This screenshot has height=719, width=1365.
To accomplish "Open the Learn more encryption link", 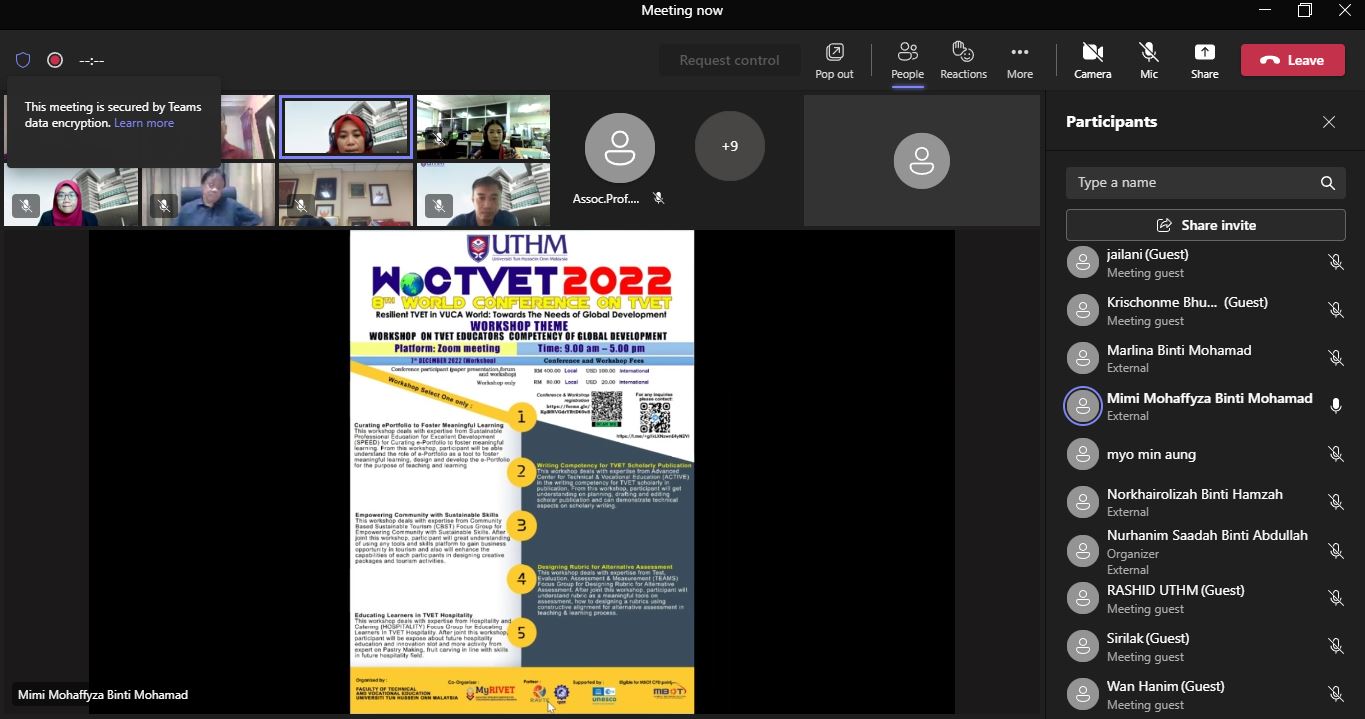I will (x=144, y=123).
